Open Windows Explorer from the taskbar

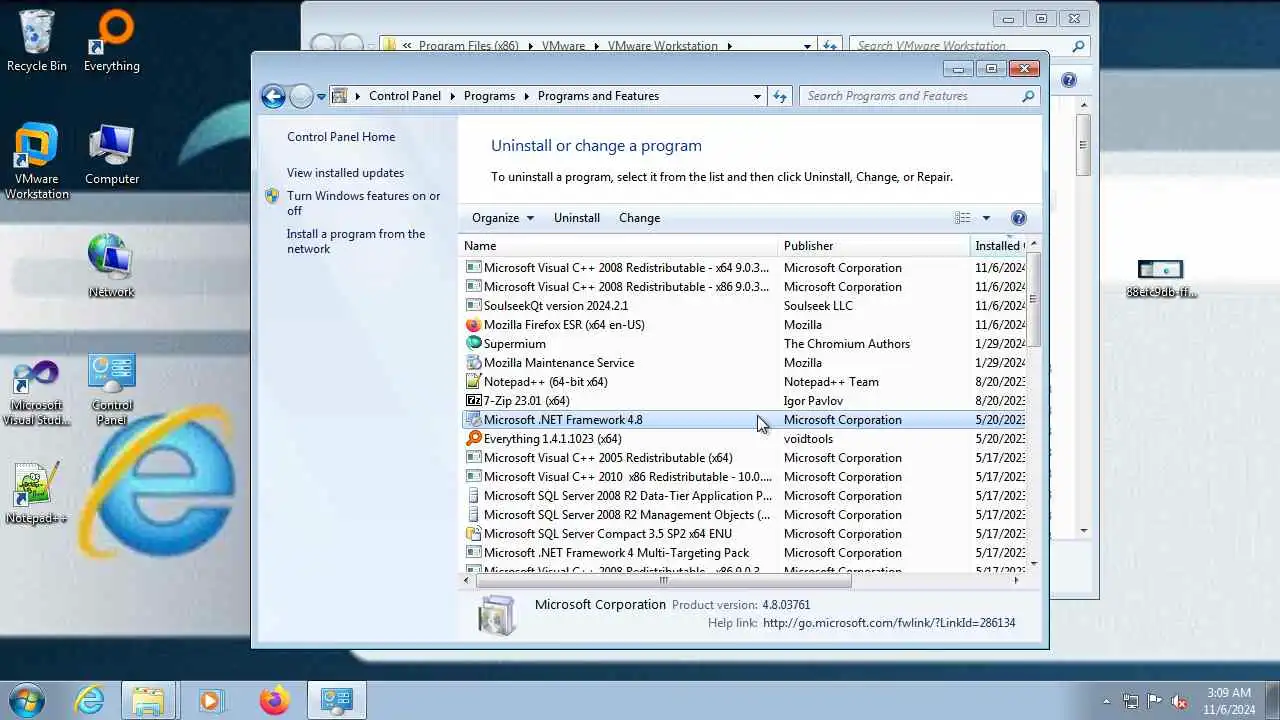pyautogui.click(x=148, y=700)
